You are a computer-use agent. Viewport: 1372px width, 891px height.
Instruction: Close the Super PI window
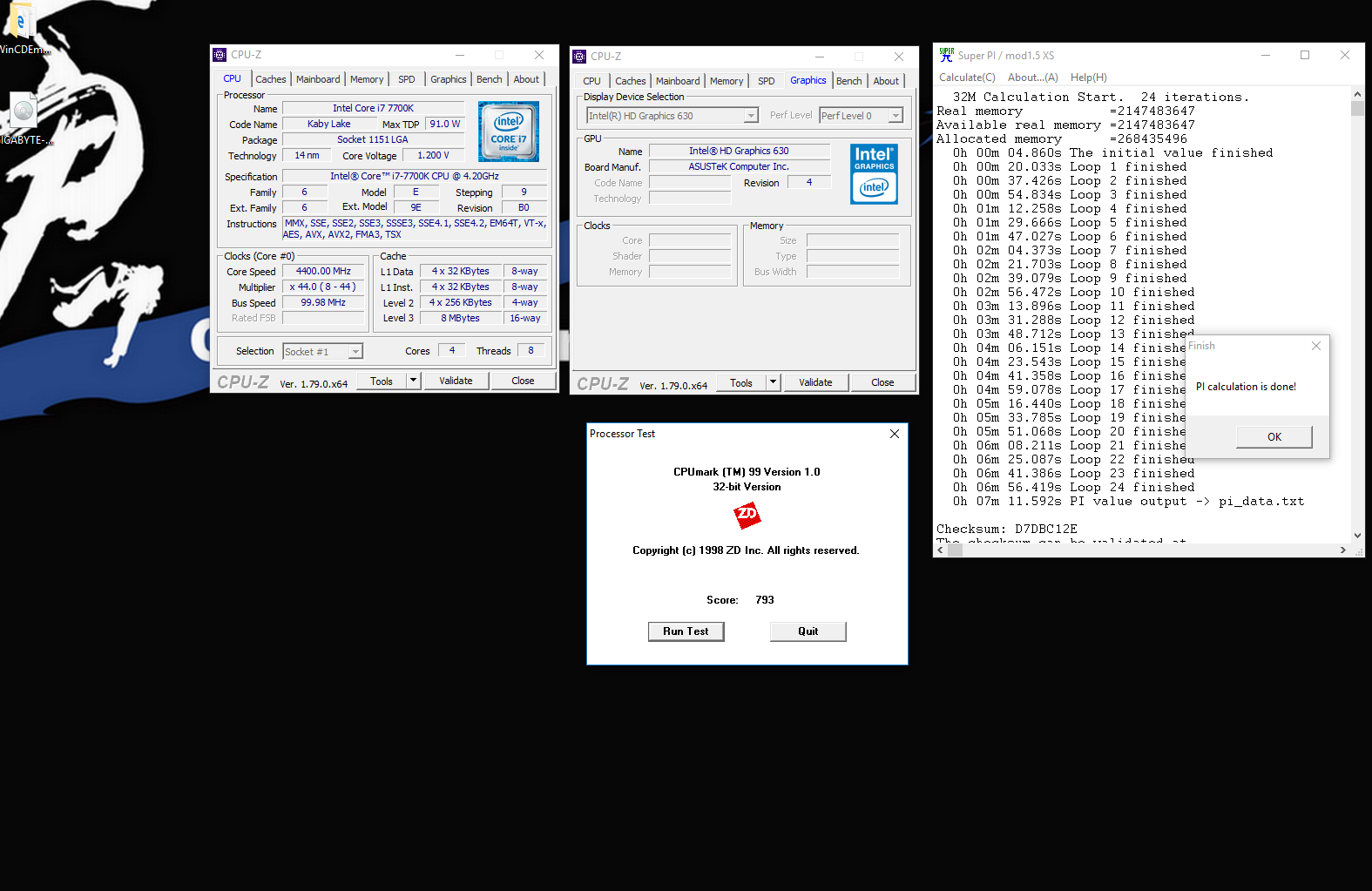click(x=1345, y=55)
